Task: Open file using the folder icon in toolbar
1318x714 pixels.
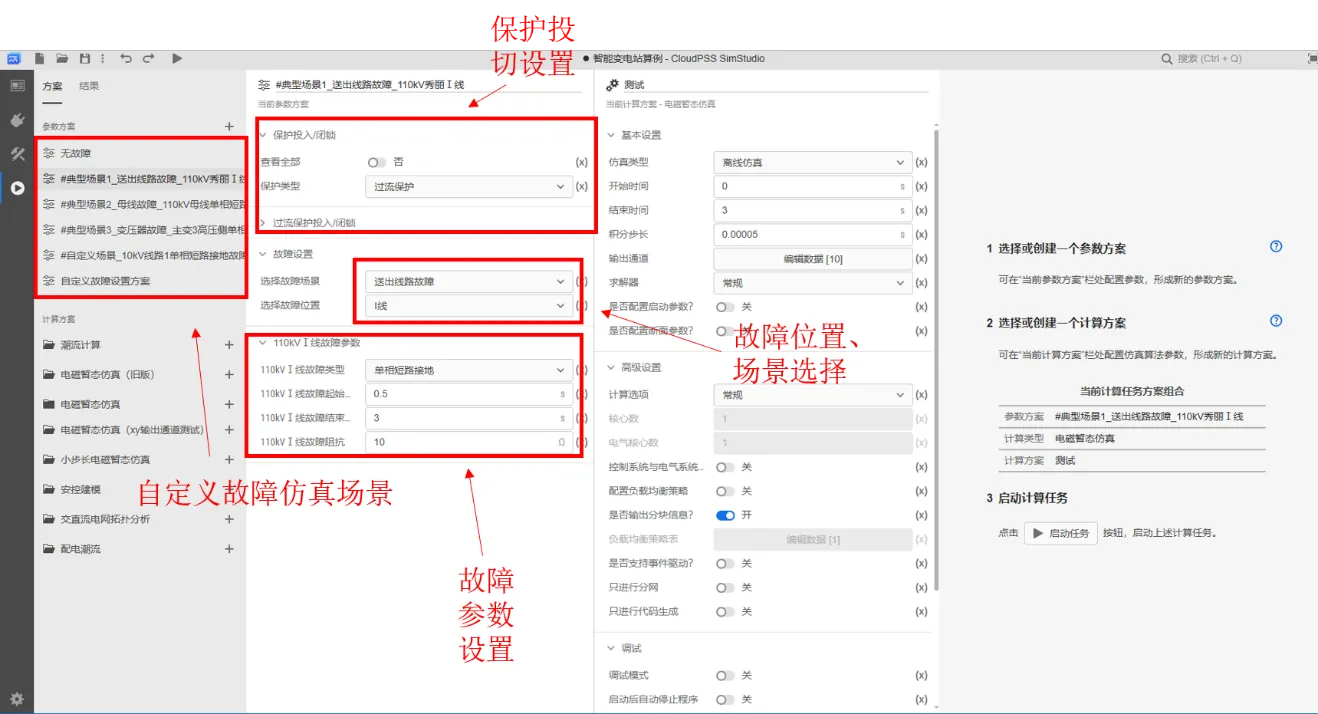Action: pyautogui.click(x=62, y=59)
